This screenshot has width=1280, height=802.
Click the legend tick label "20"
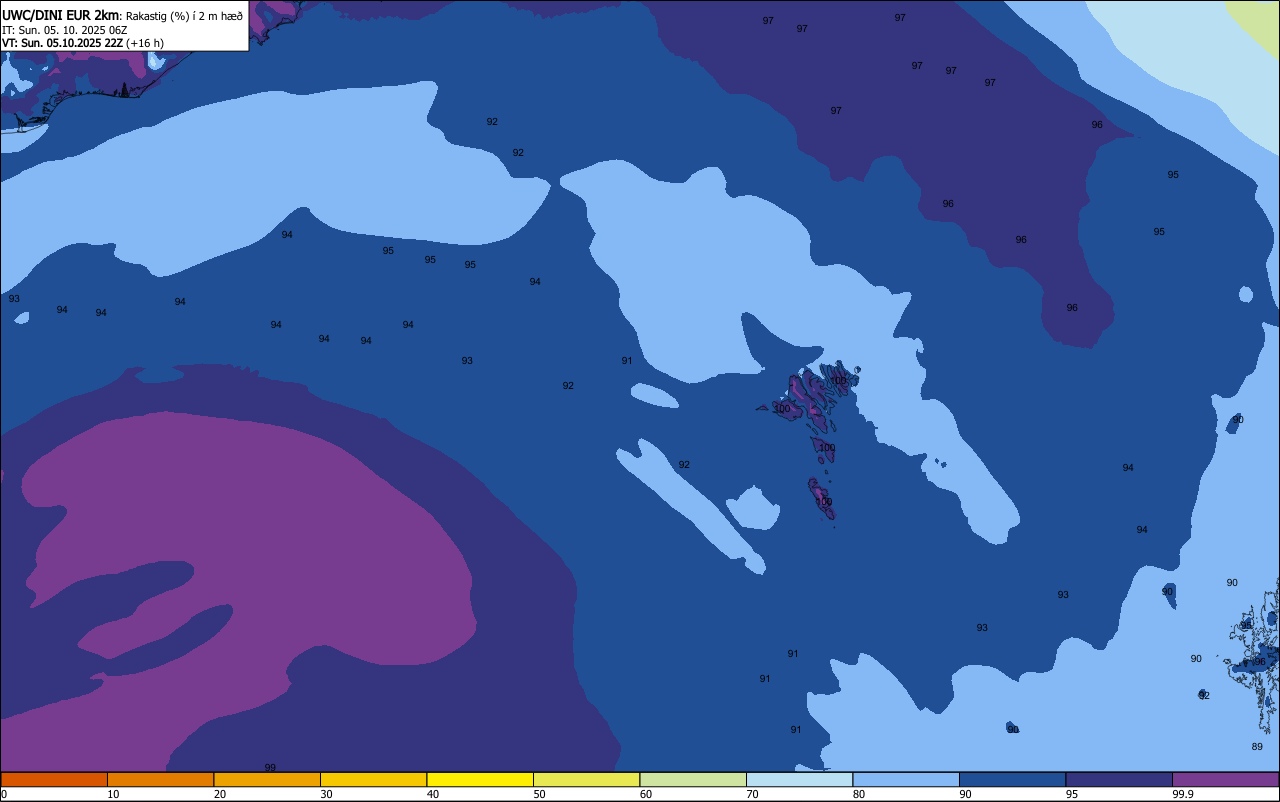(x=220, y=794)
